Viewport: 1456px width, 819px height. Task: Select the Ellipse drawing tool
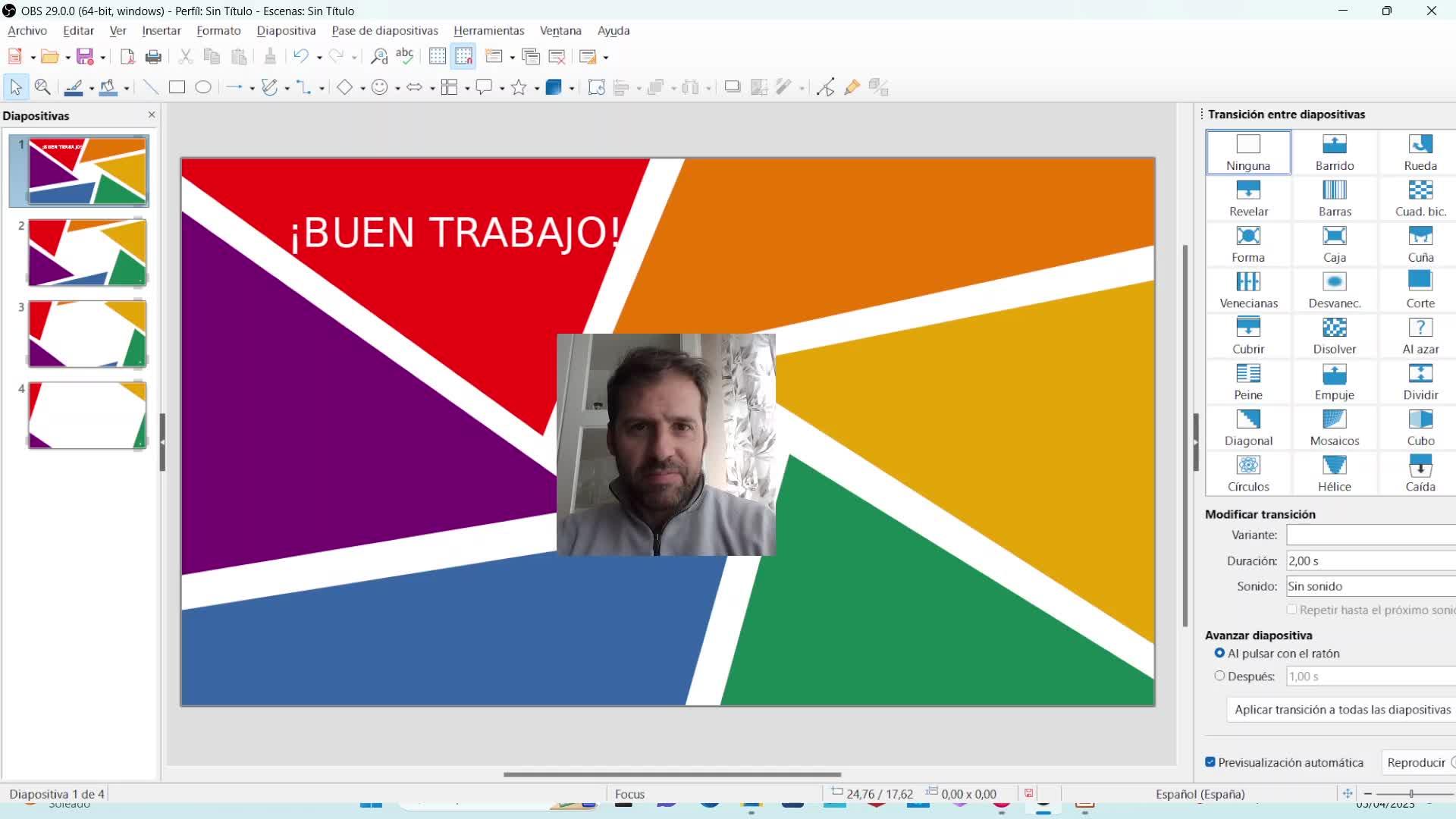point(203,87)
